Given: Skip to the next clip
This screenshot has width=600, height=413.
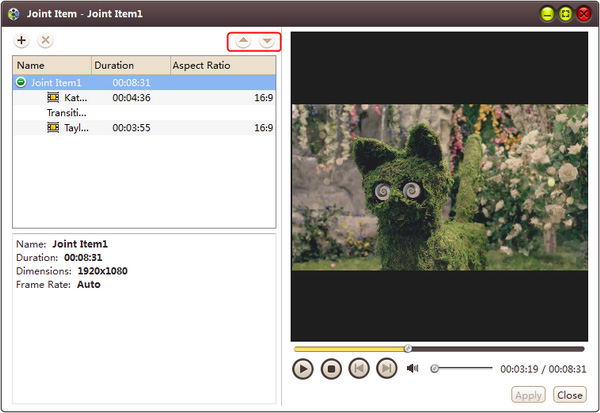Looking at the screenshot, I should [x=386, y=369].
